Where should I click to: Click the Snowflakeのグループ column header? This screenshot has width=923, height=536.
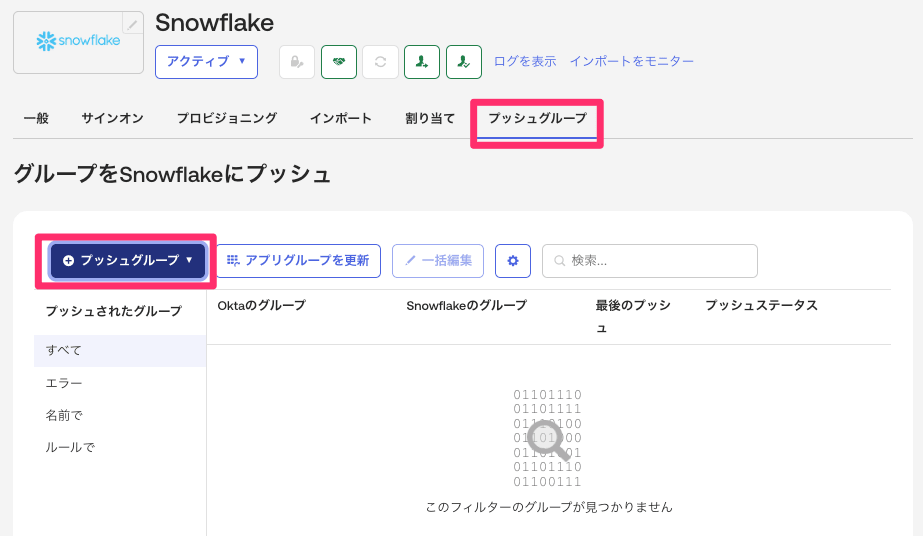466,305
